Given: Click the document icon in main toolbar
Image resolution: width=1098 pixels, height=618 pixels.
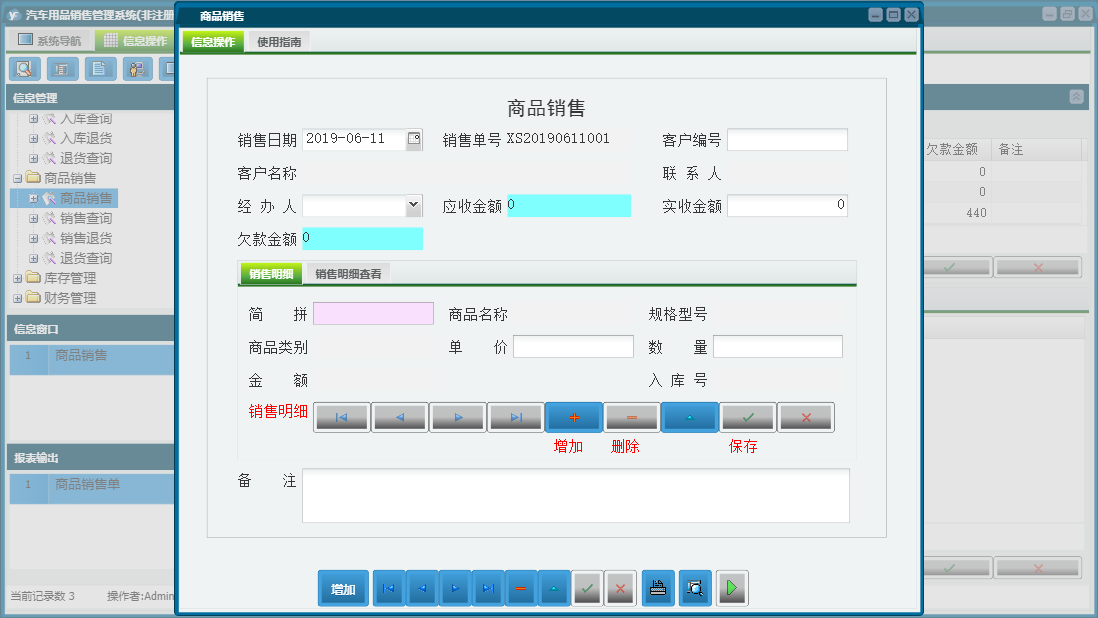Looking at the screenshot, I should click(x=100, y=69).
